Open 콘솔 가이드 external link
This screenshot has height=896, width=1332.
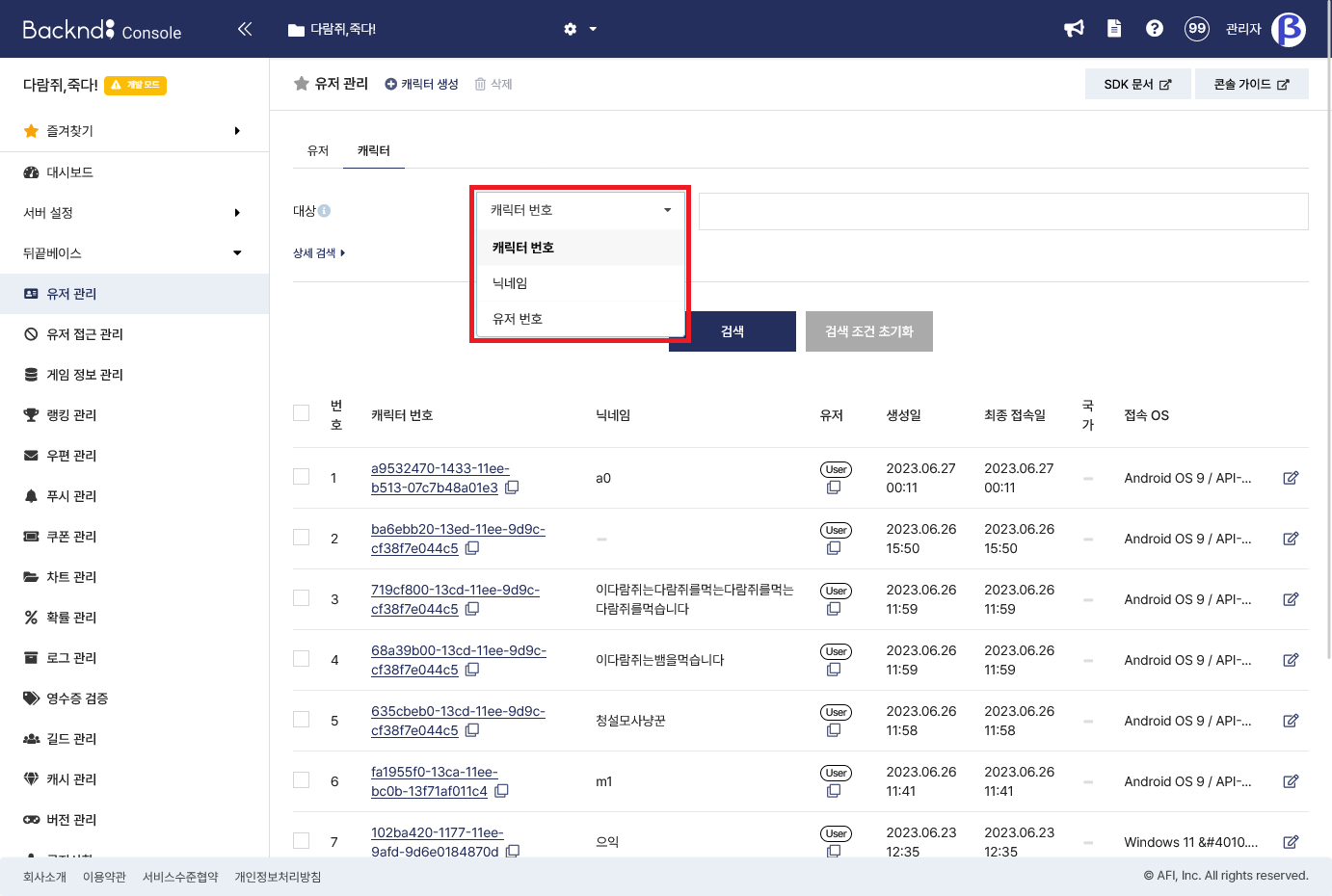tap(1252, 84)
